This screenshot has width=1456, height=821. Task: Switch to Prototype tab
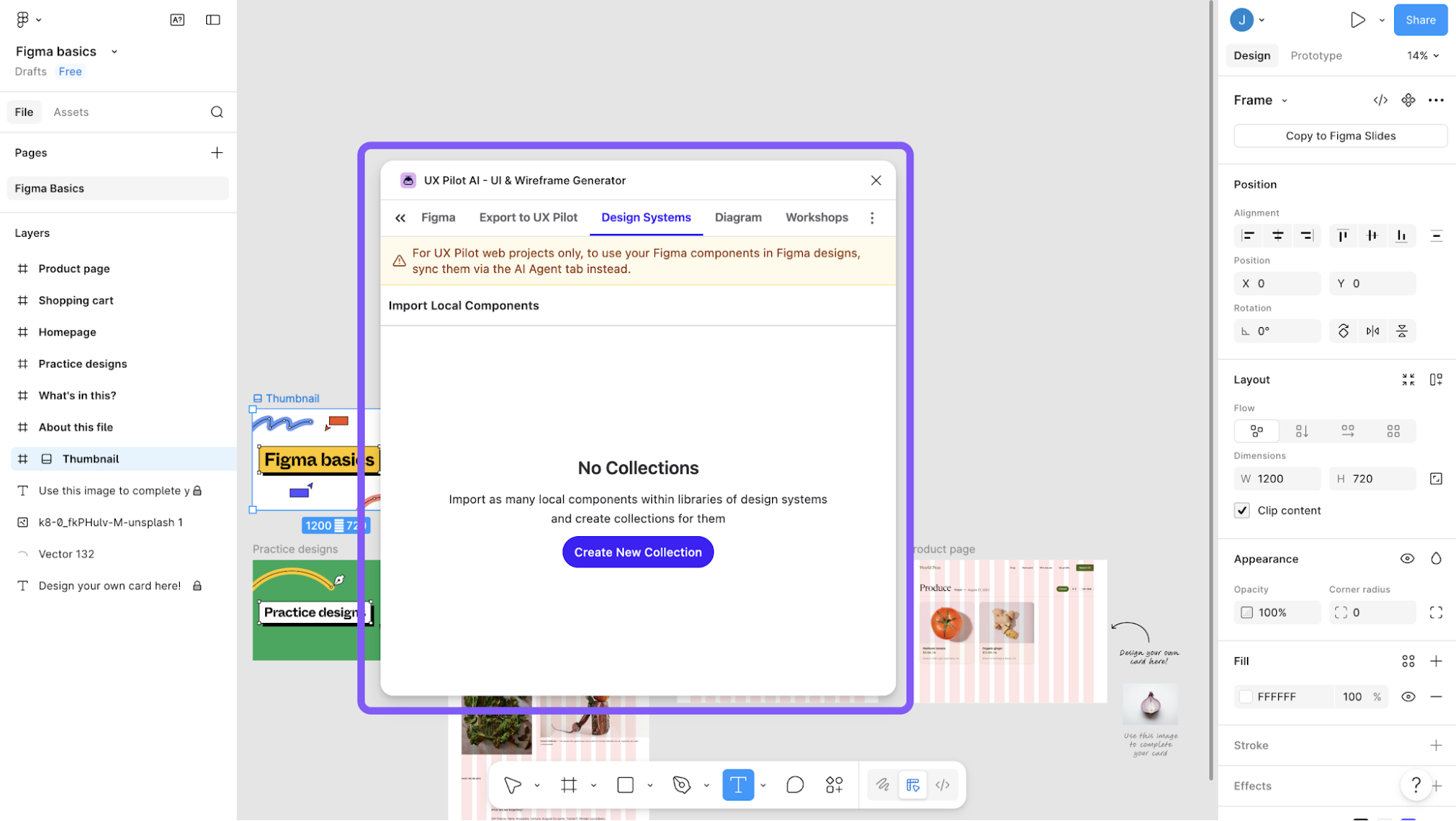(1315, 55)
